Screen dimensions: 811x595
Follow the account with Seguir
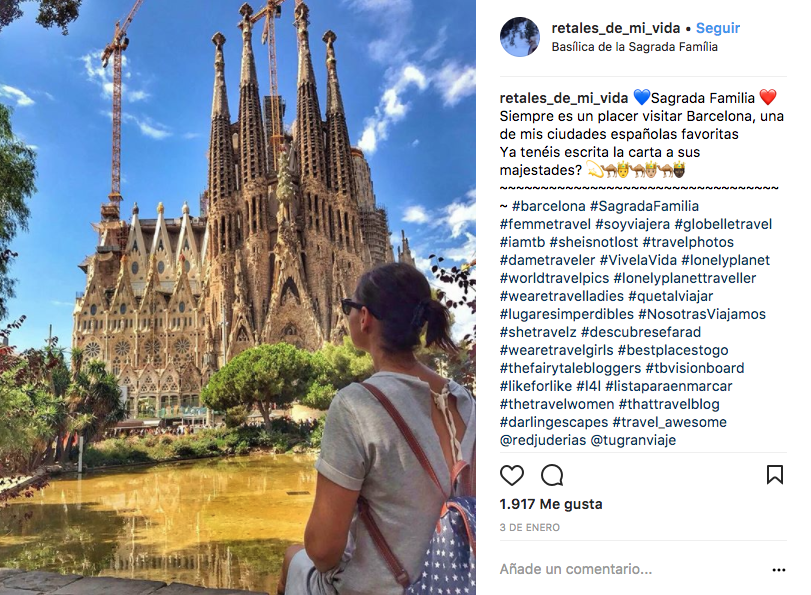pyautogui.click(x=717, y=28)
